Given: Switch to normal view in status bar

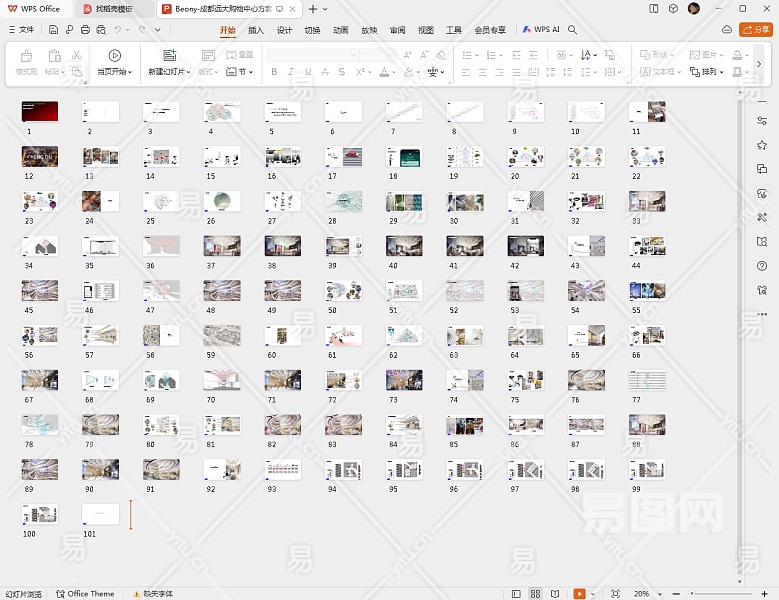Looking at the screenshot, I should click(516, 594).
